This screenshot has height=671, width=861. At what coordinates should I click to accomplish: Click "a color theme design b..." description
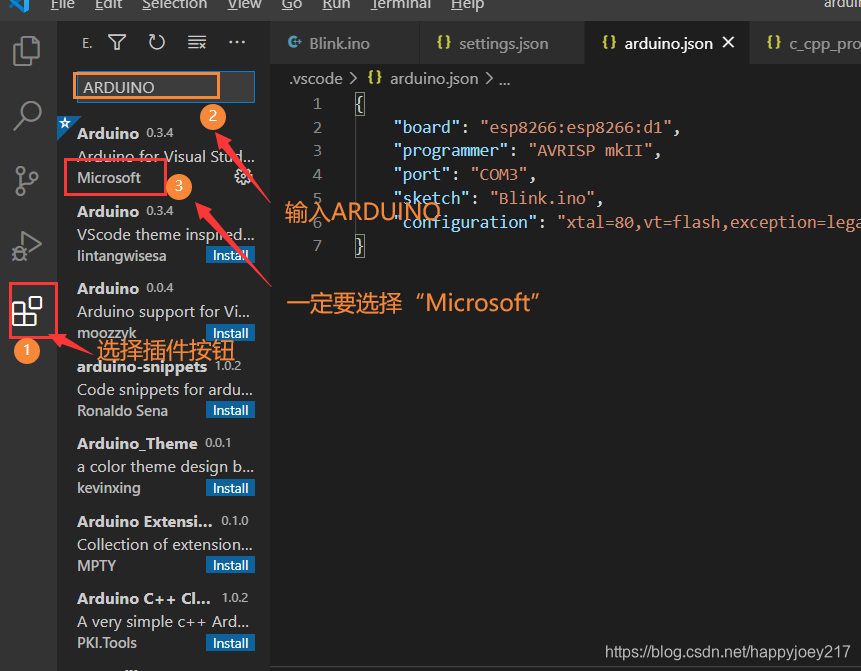point(165,467)
